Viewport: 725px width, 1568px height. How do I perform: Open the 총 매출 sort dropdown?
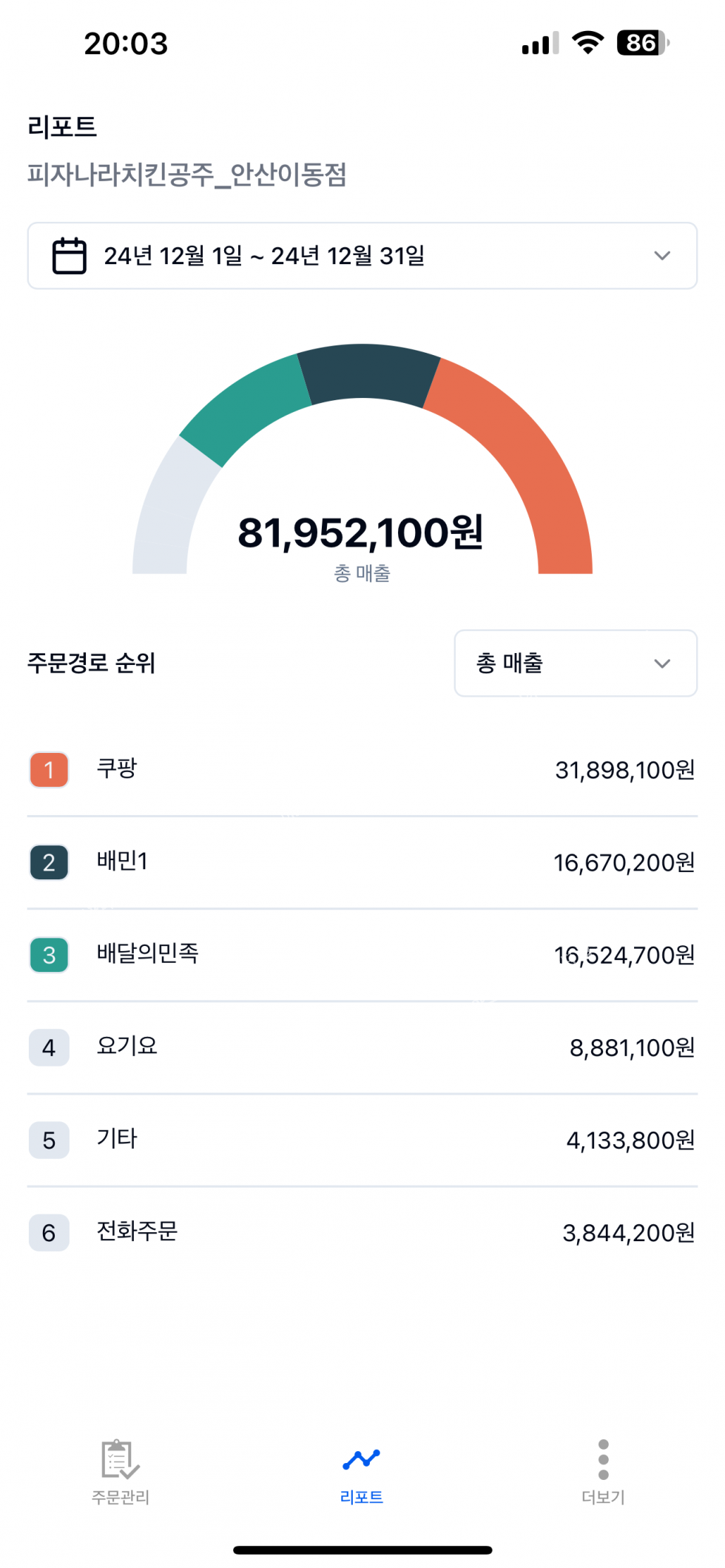[575, 663]
